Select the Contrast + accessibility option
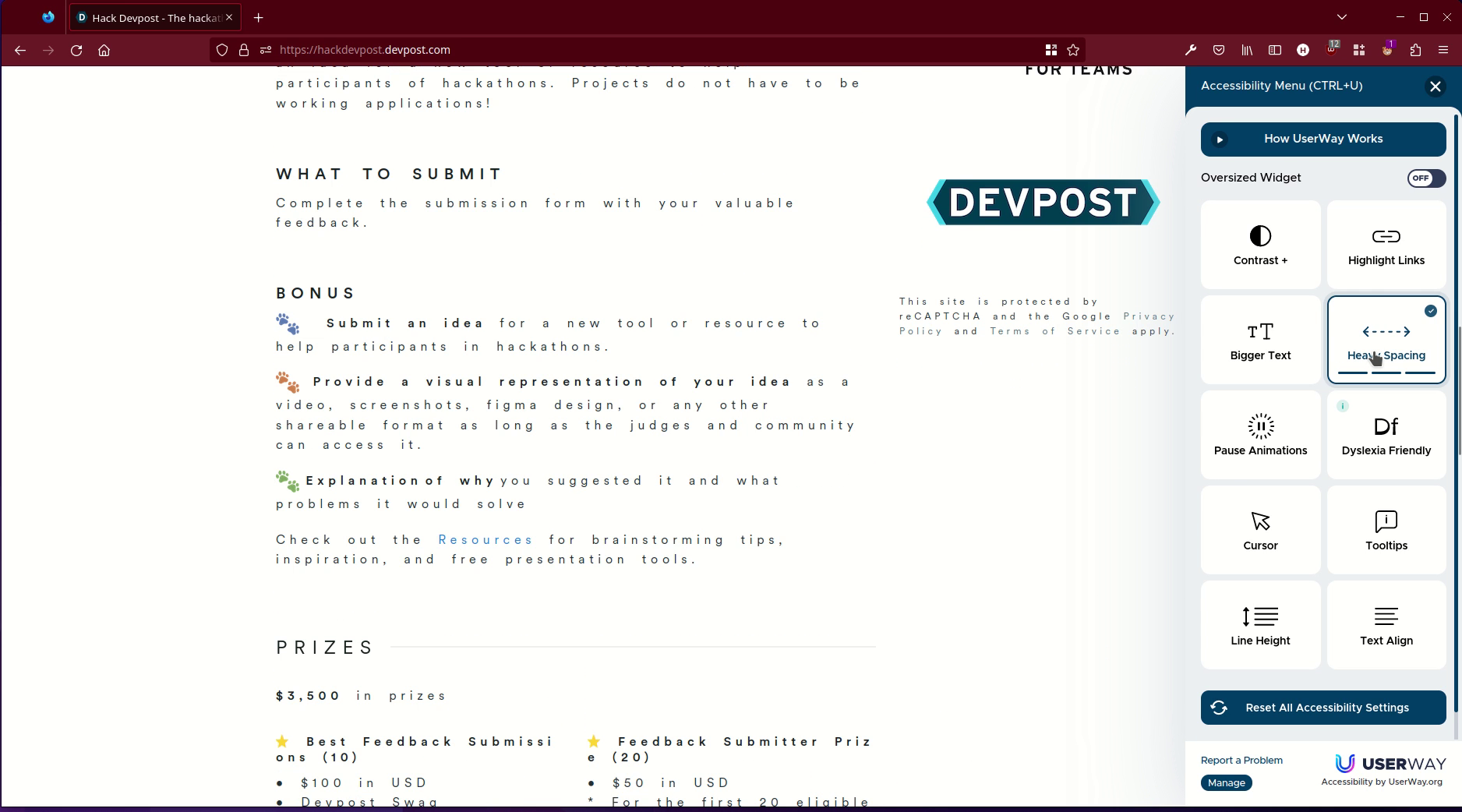Screen dimensions: 1462x812 1259,245
